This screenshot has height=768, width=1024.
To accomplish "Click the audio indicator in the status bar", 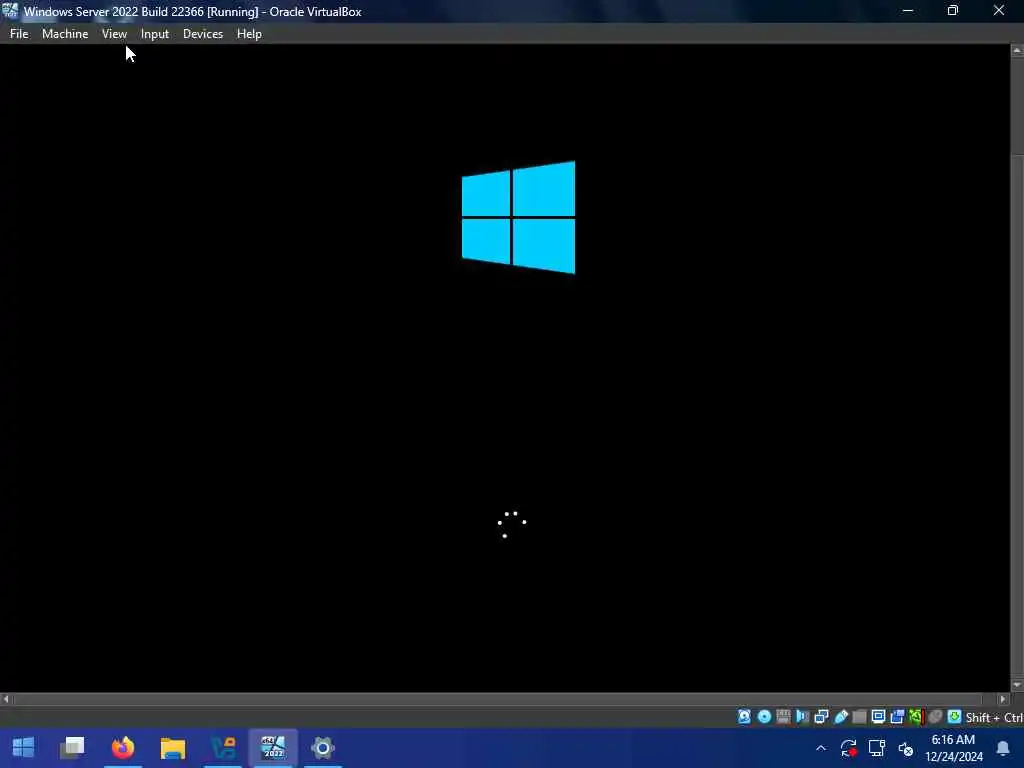I will click(802, 716).
